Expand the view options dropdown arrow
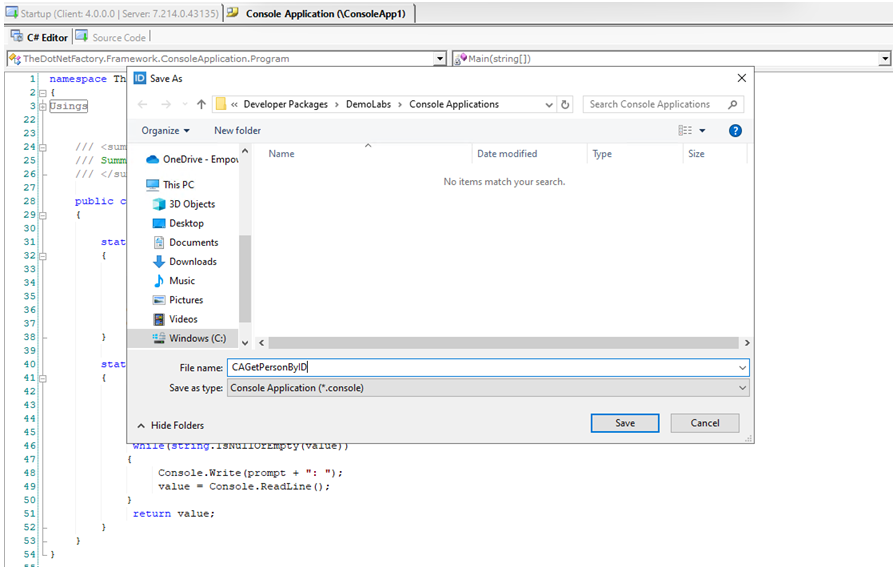 [702, 131]
